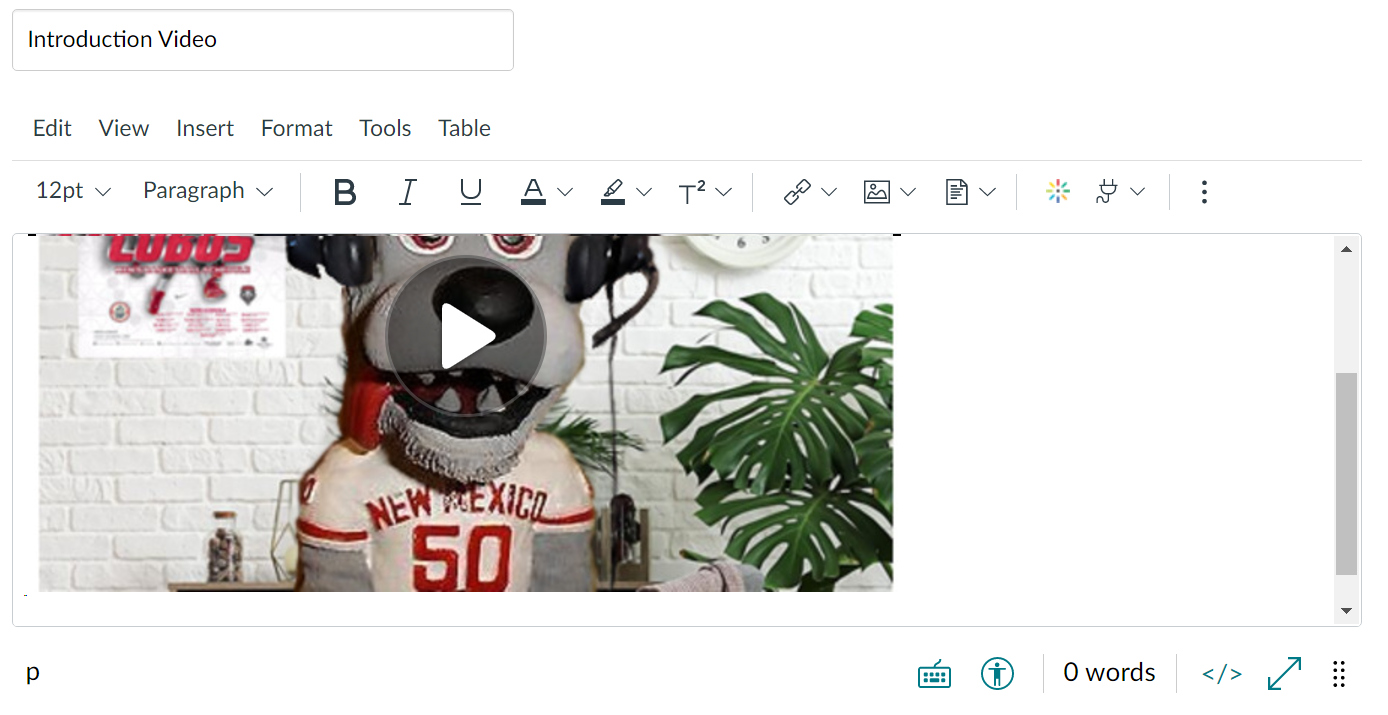Apply superscript formatting
The image size is (1388, 715).
click(x=692, y=191)
